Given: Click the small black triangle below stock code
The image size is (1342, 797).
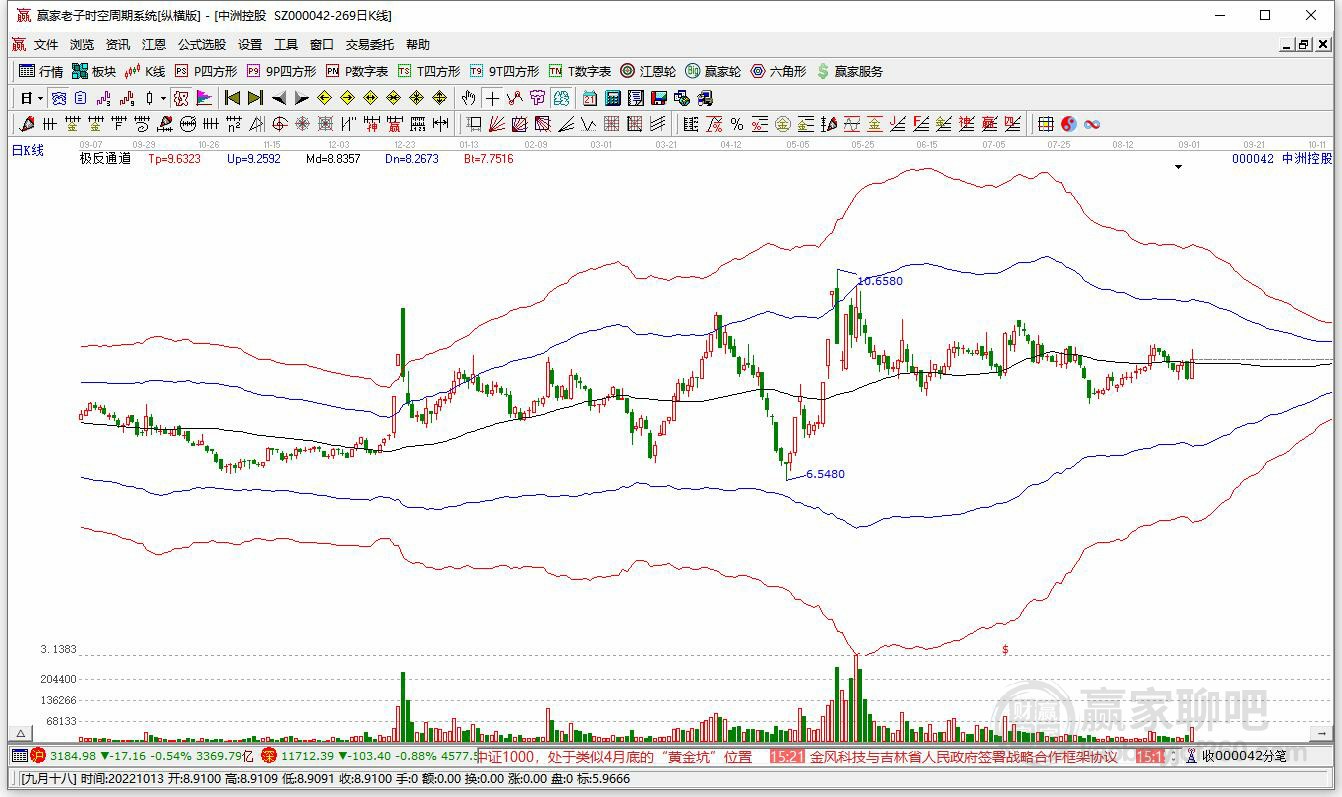Looking at the screenshot, I should point(1178,167).
